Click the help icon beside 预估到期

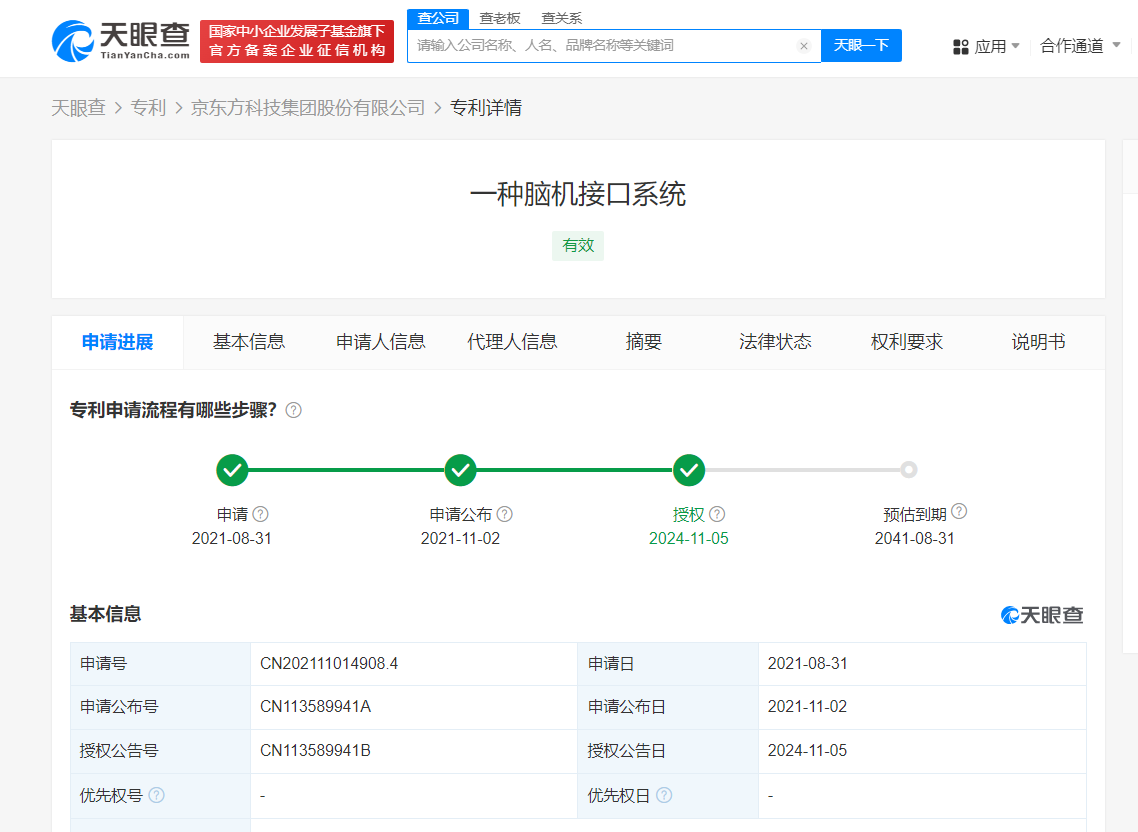click(959, 512)
